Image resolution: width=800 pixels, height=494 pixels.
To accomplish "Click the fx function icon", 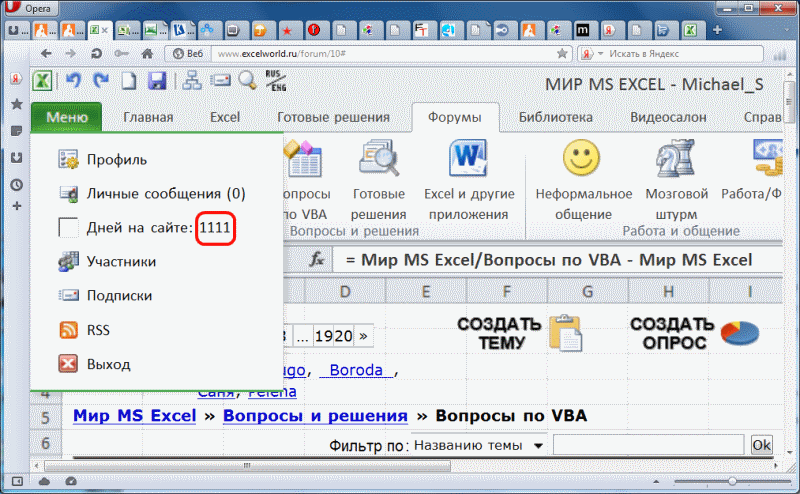I will click(x=316, y=260).
